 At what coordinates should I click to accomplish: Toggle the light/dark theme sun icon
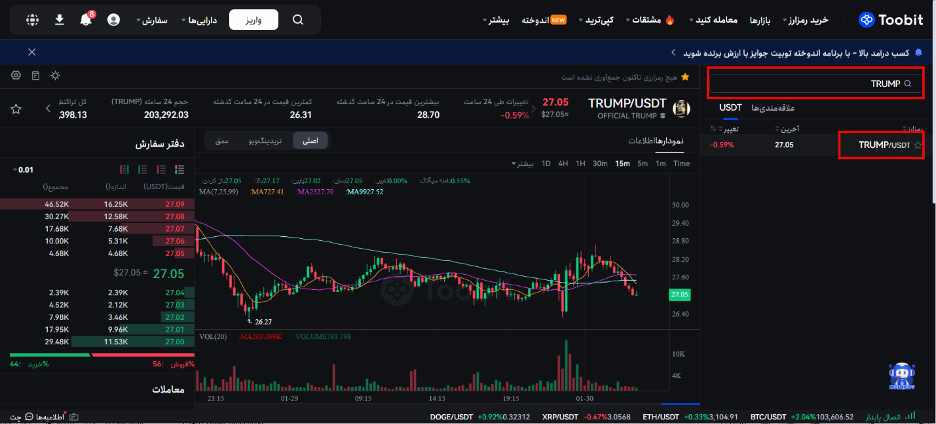pyautogui.click(x=54, y=76)
